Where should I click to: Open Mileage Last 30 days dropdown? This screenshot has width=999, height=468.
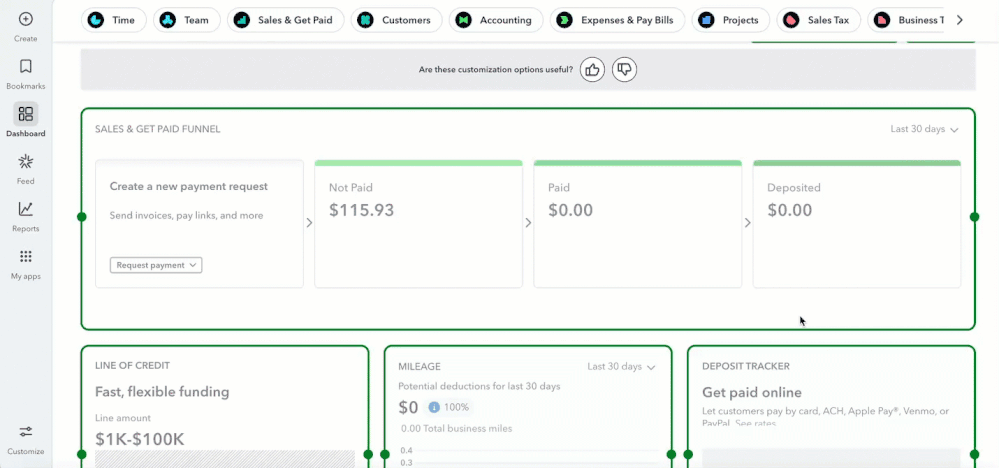621,367
